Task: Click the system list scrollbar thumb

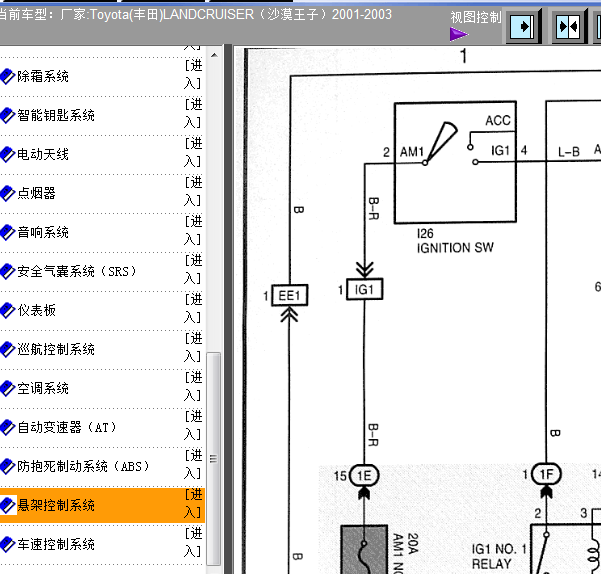Action: click(x=213, y=459)
